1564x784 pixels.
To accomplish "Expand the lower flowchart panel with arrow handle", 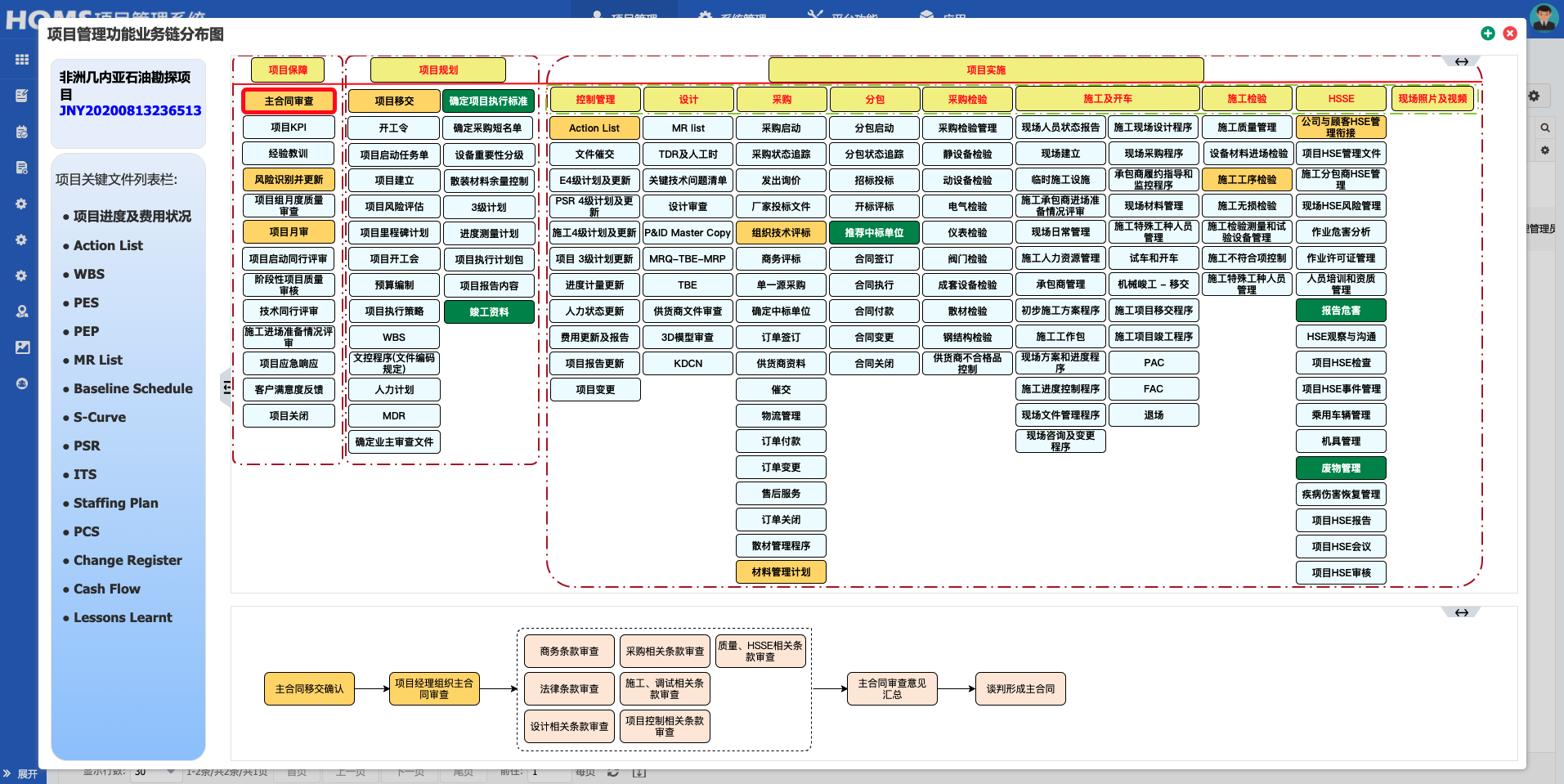I will (x=1461, y=612).
